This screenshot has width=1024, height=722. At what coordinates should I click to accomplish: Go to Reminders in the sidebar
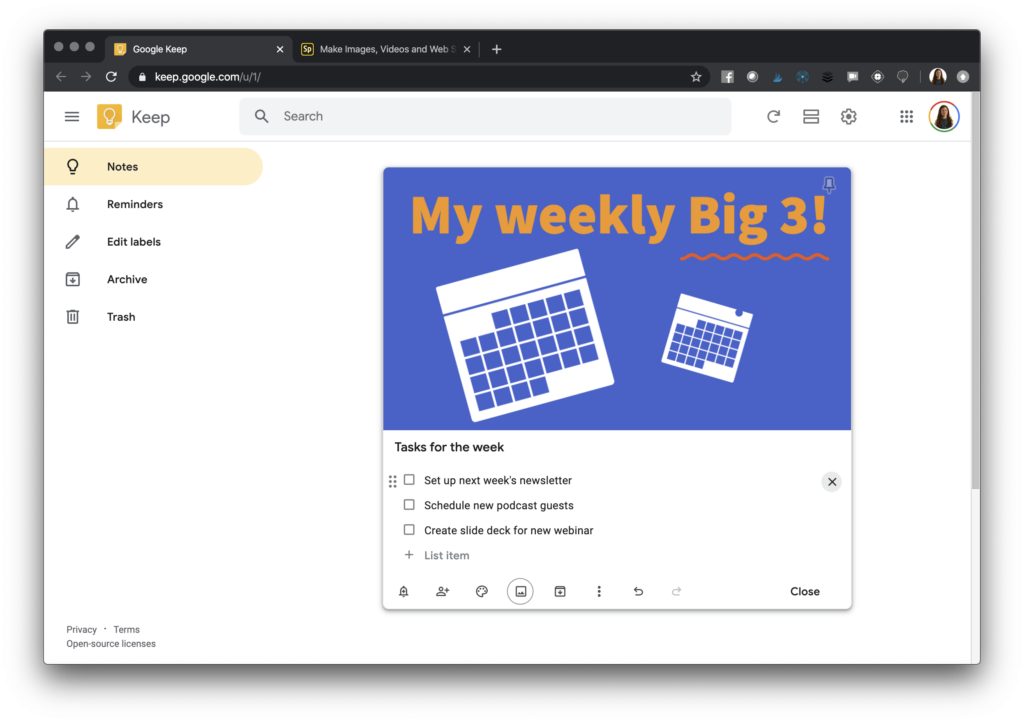(x=134, y=204)
